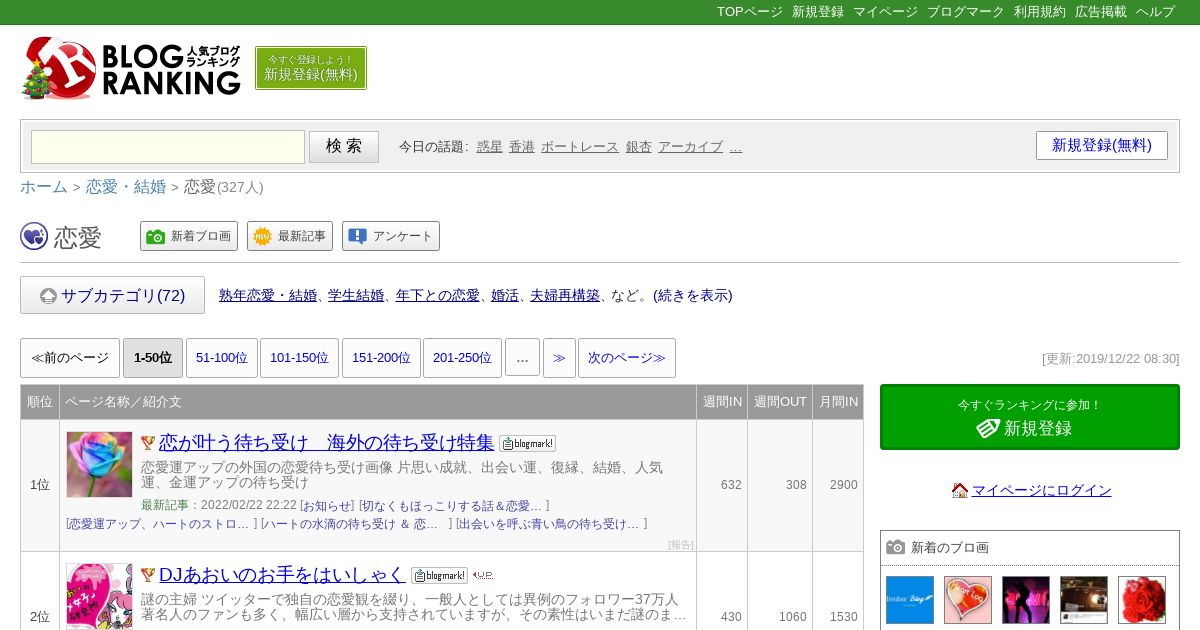Click the [お知らせ] article link

tap(327, 506)
